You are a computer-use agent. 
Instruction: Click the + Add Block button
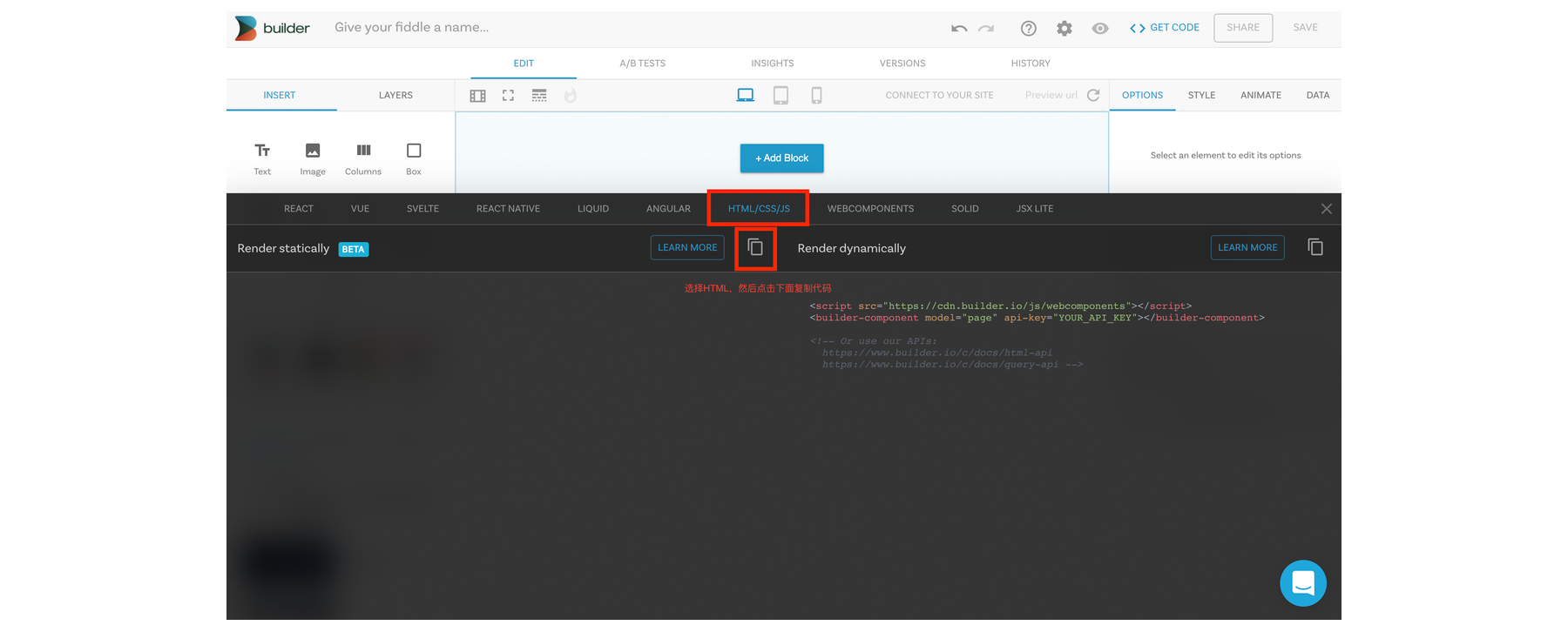click(782, 158)
